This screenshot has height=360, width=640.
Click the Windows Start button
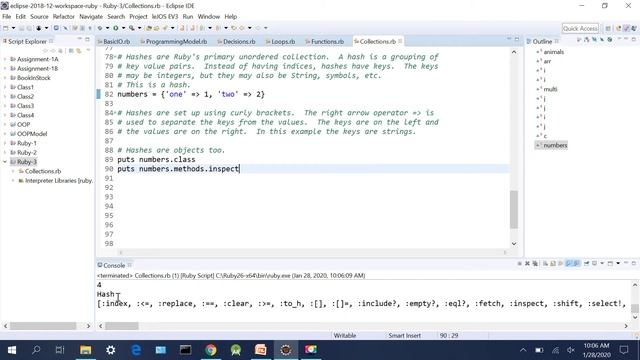click(x=12, y=350)
